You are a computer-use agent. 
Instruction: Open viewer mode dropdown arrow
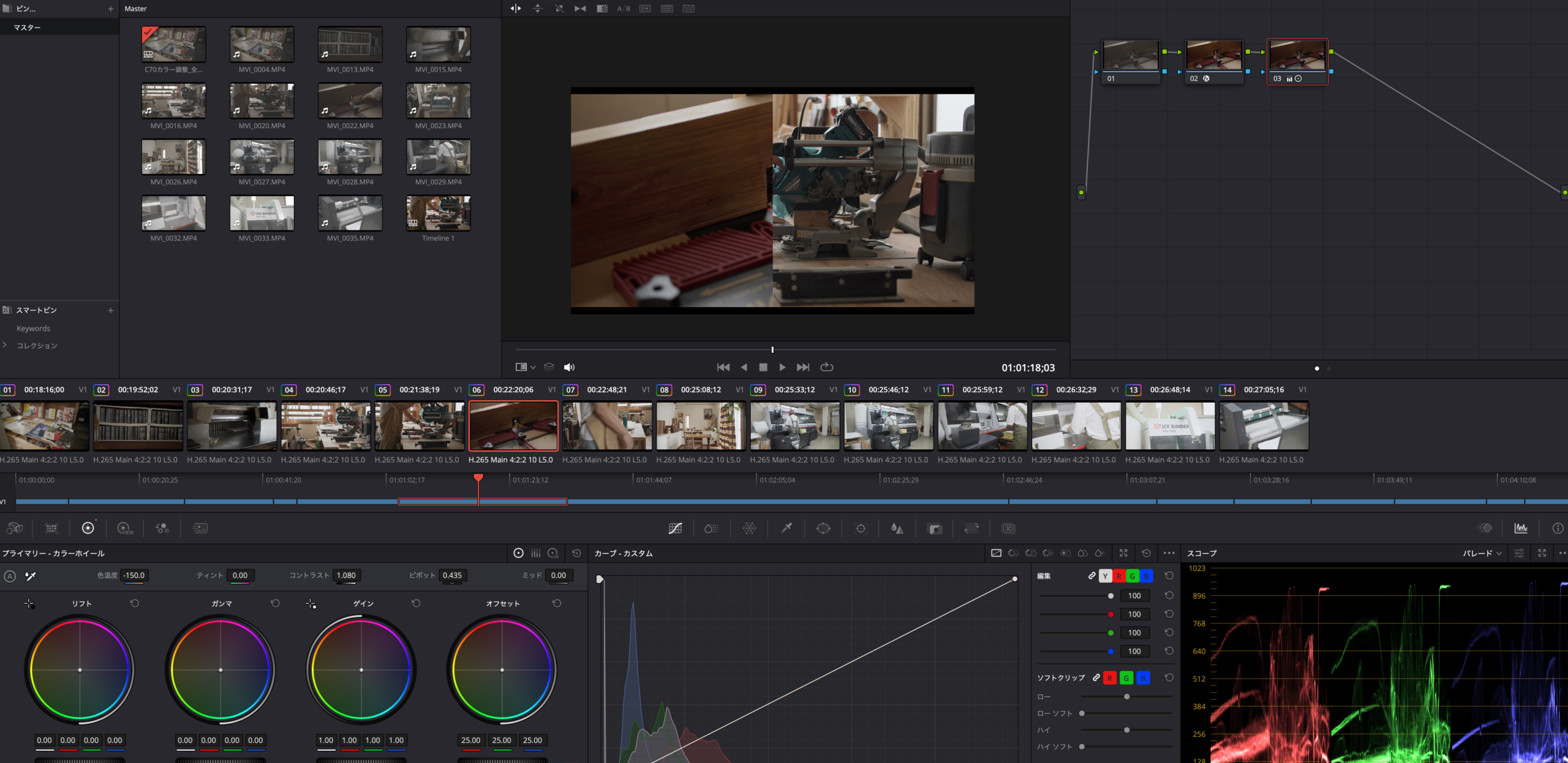(533, 368)
